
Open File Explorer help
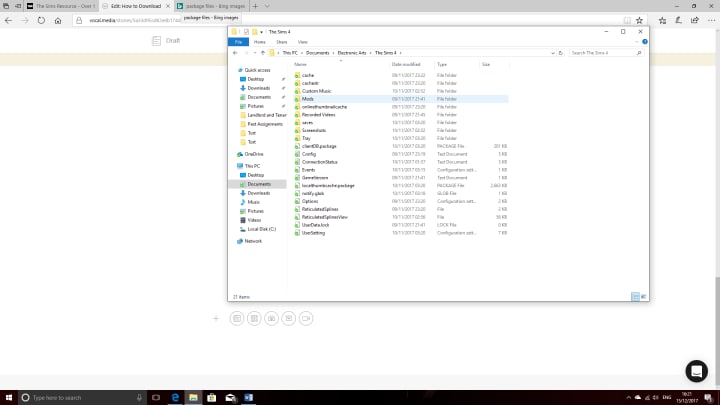(645, 42)
